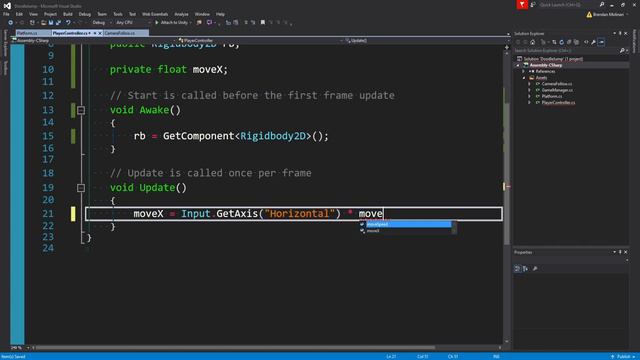Click the Alphabetical sort icon in Properties

point(525,269)
